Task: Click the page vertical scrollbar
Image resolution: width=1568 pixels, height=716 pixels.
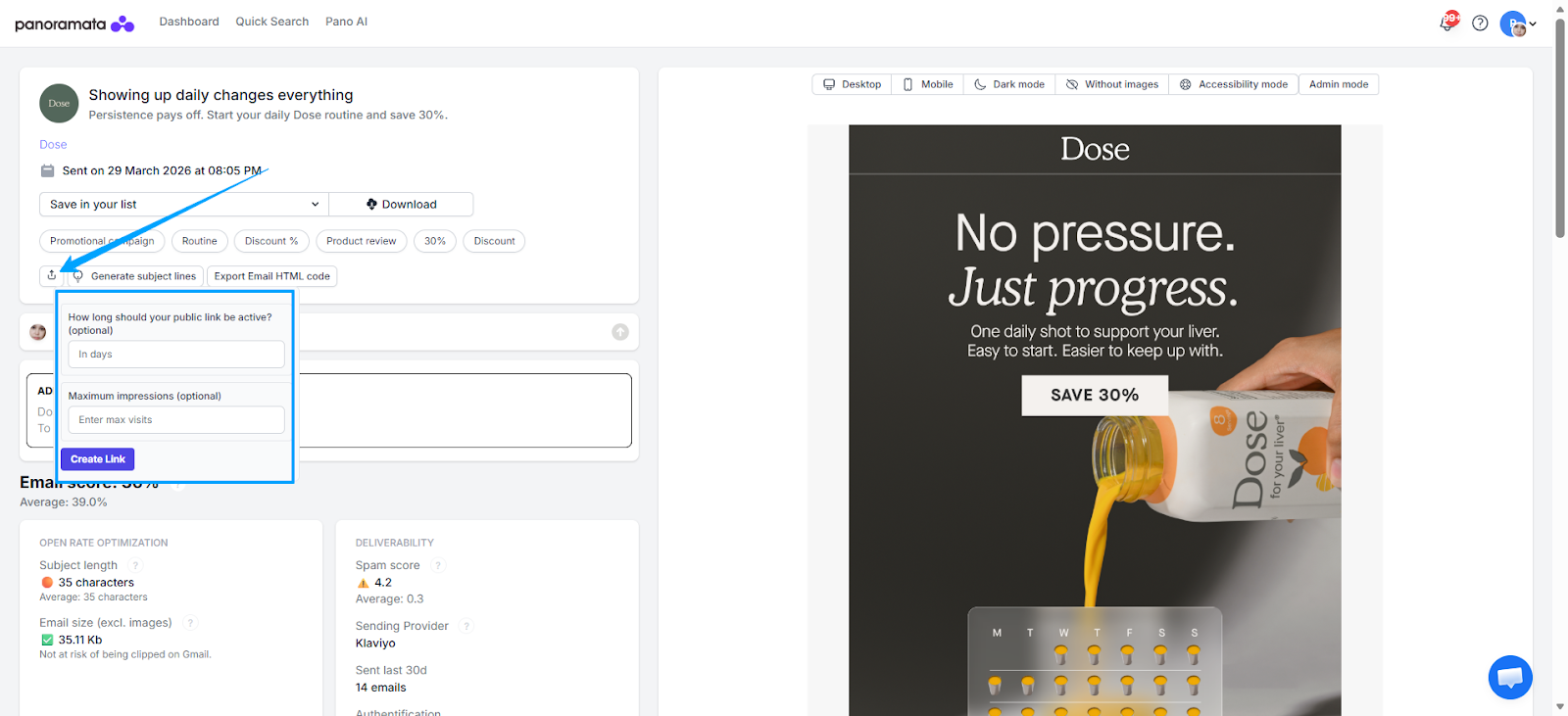Action: click(x=1560, y=127)
